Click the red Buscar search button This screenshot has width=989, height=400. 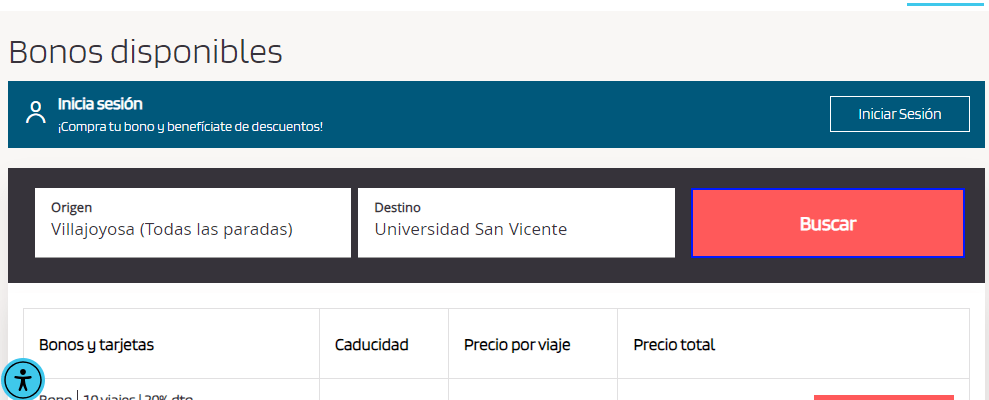click(828, 223)
